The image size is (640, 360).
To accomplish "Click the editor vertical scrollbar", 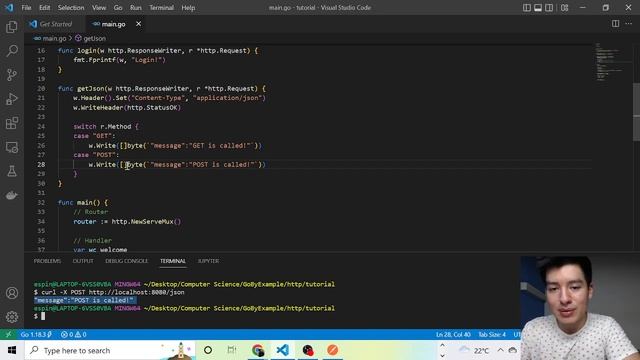I will point(636,112).
